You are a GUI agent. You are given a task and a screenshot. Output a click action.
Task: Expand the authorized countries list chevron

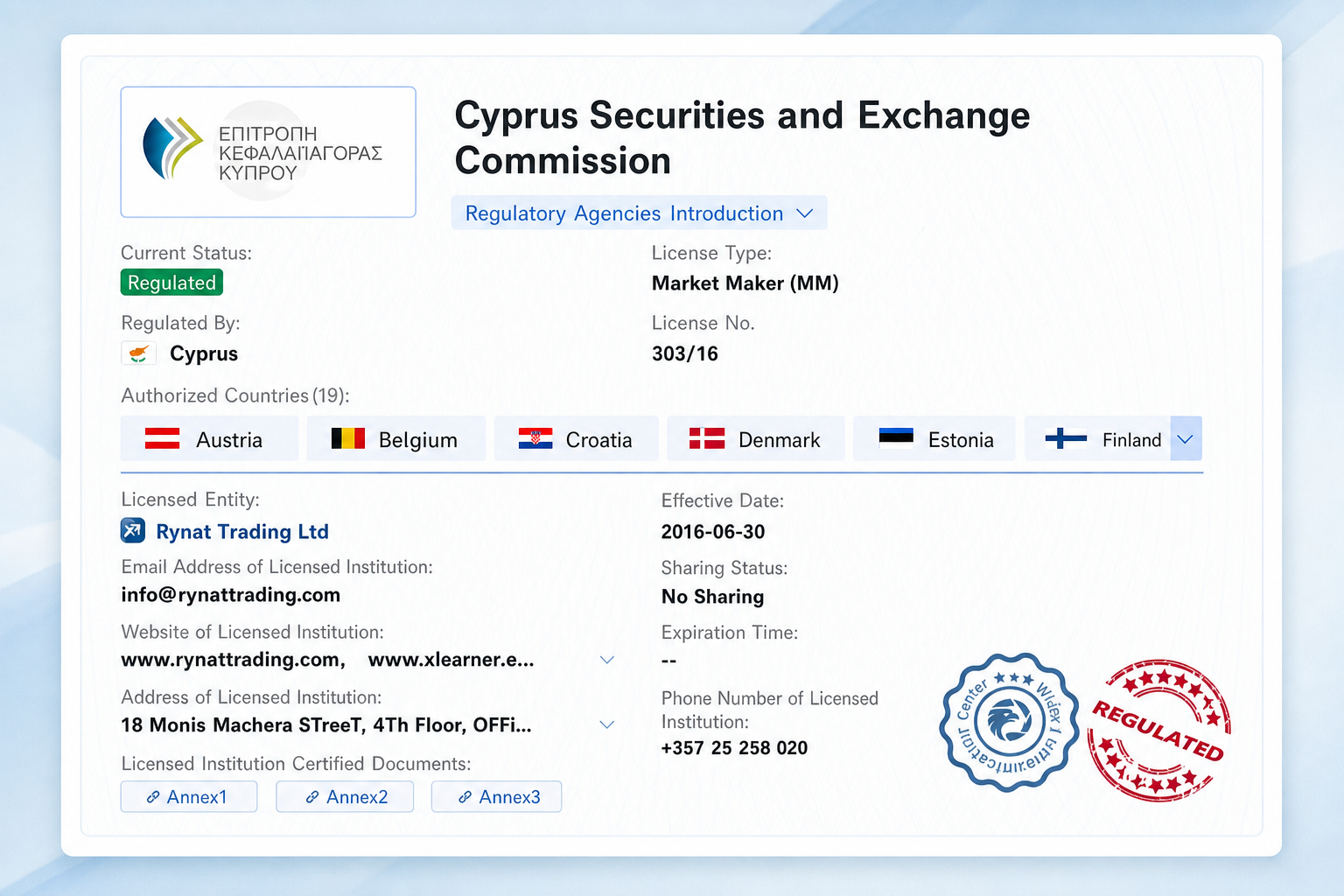tap(1186, 438)
